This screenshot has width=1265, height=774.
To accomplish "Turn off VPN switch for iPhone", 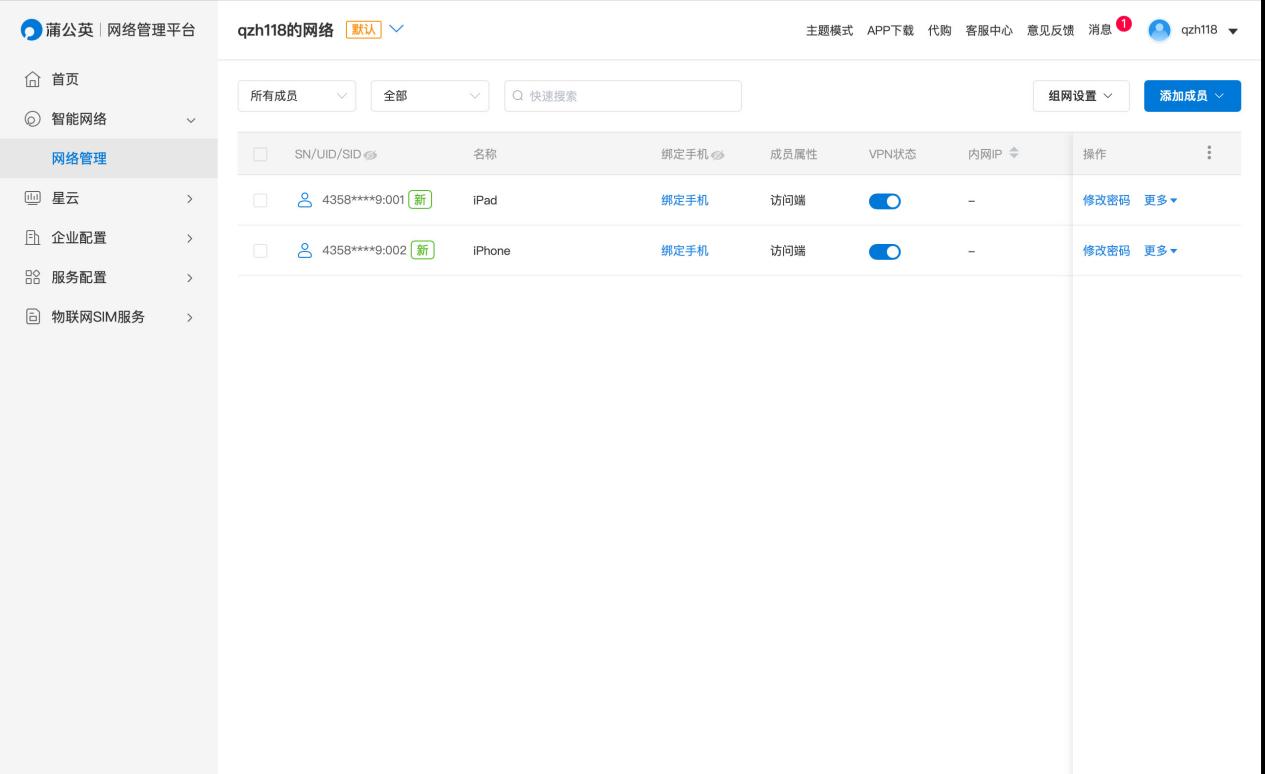I will (885, 251).
